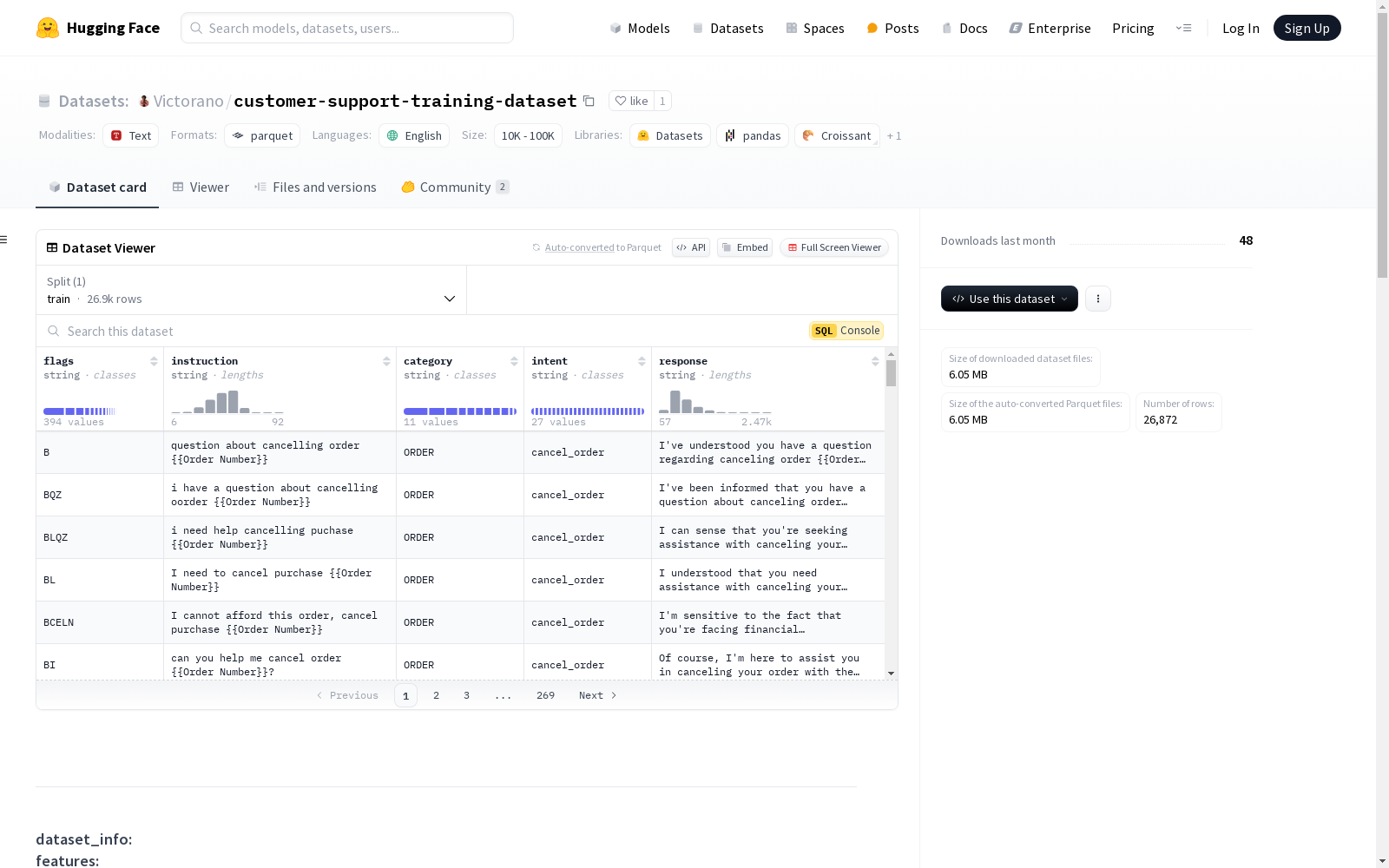
Task: Open the Community tab
Action: coord(456,187)
